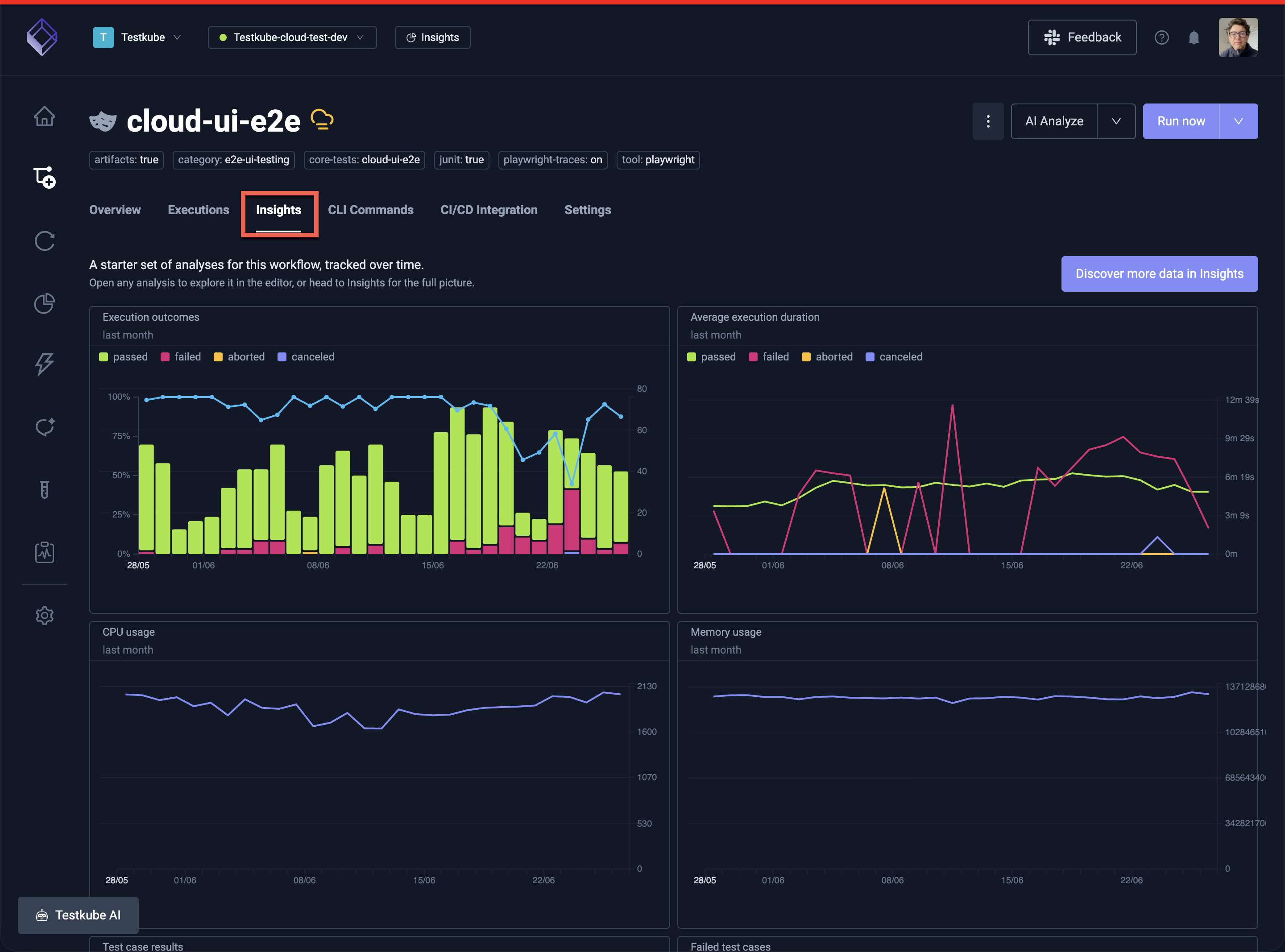Toggle canceled series in Execution outcomes legend
Image resolution: width=1285 pixels, height=952 pixels.
coord(306,357)
